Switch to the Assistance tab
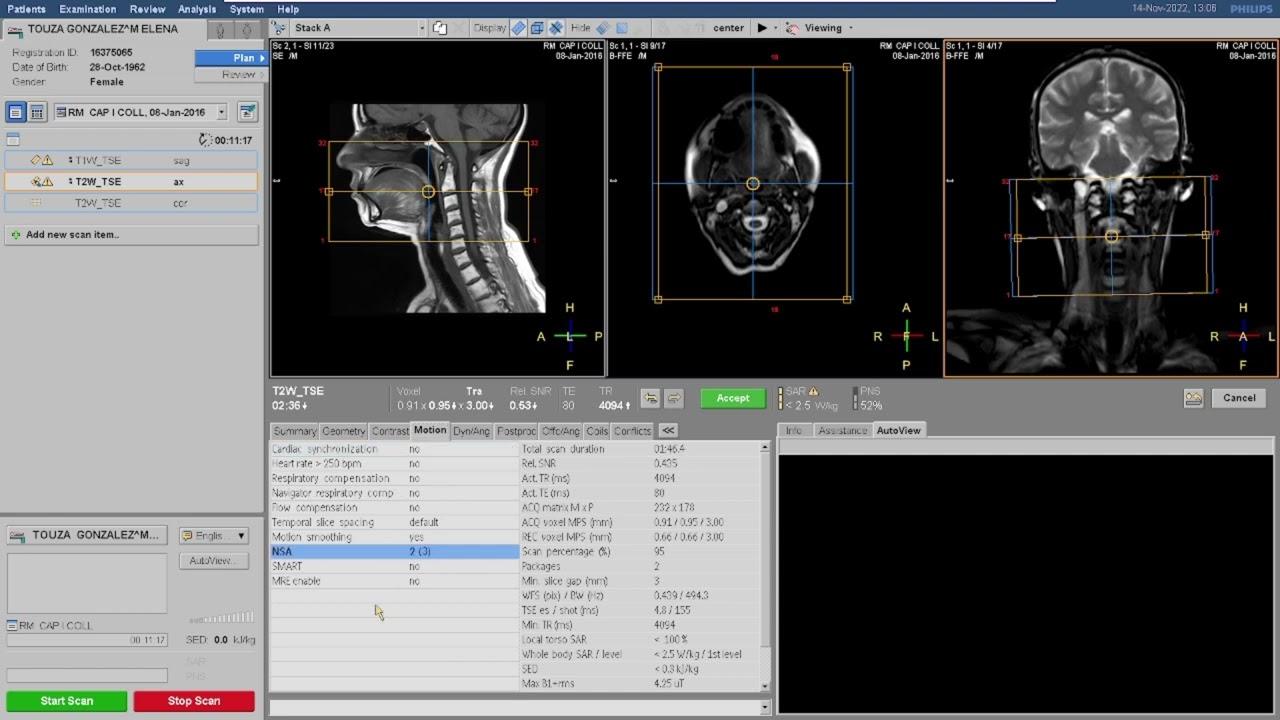The height and width of the screenshot is (720, 1280). tap(842, 430)
